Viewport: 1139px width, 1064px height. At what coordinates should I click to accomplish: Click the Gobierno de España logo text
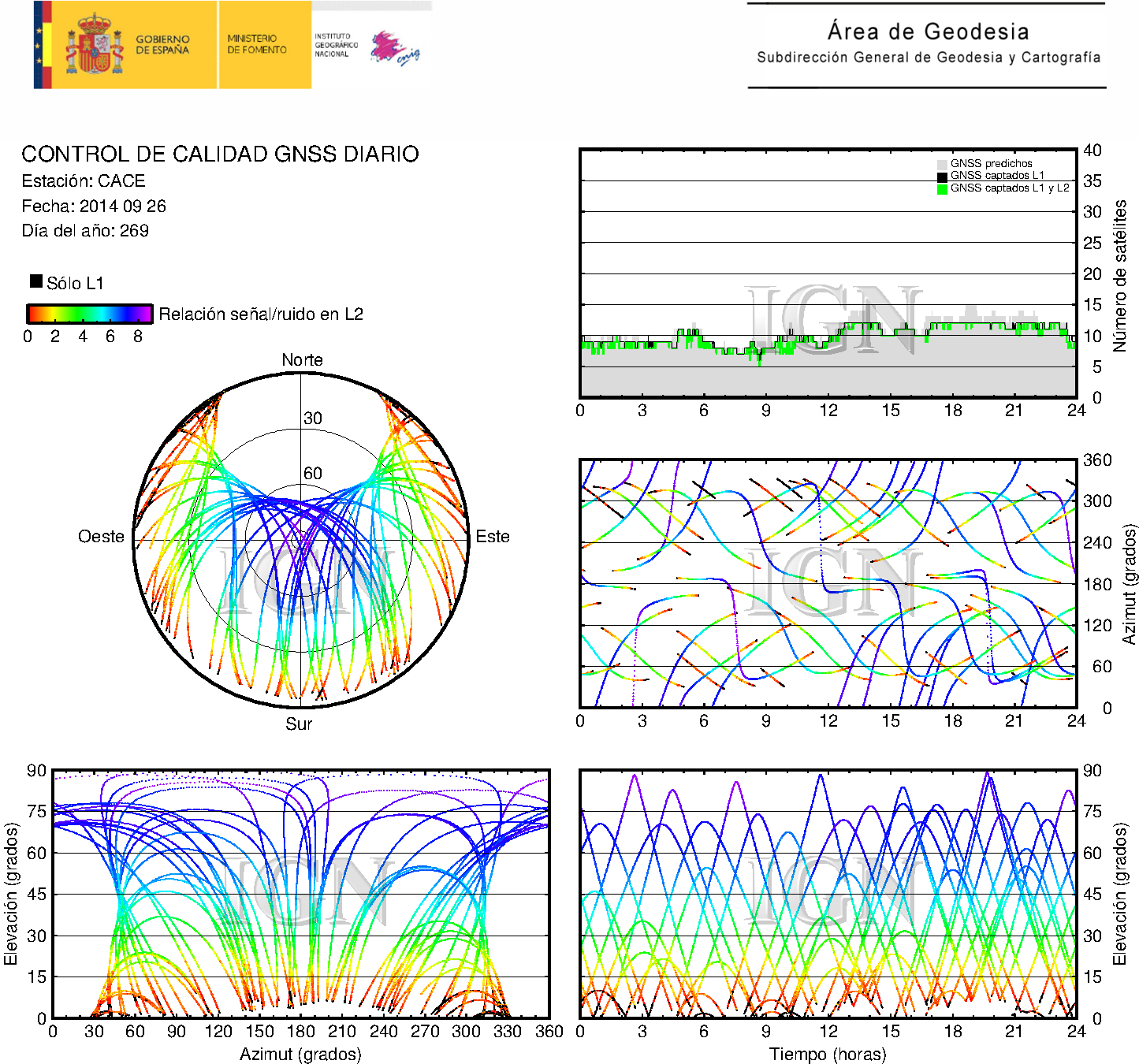coord(162,45)
